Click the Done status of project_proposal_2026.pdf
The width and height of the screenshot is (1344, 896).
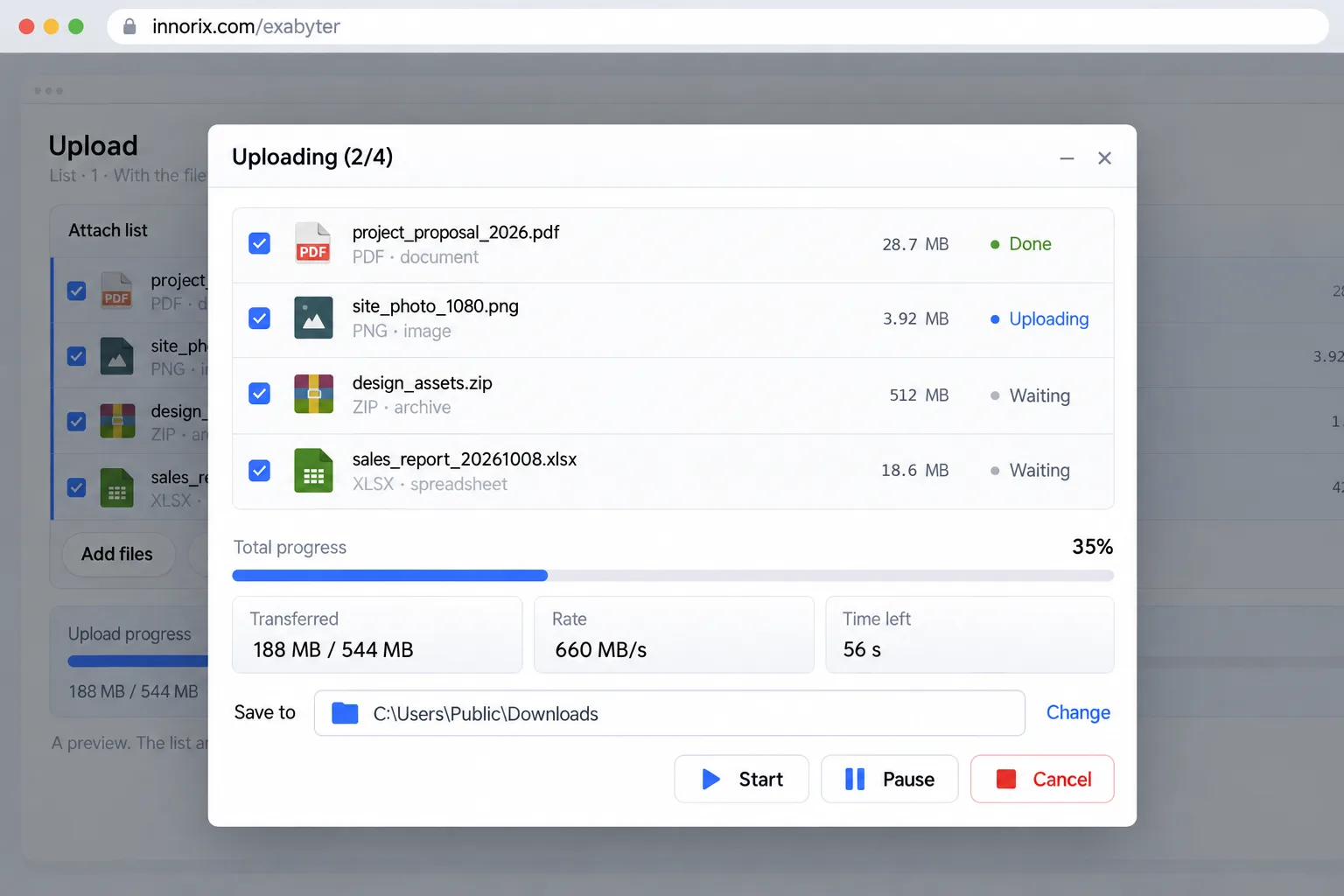tap(1021, 244)
